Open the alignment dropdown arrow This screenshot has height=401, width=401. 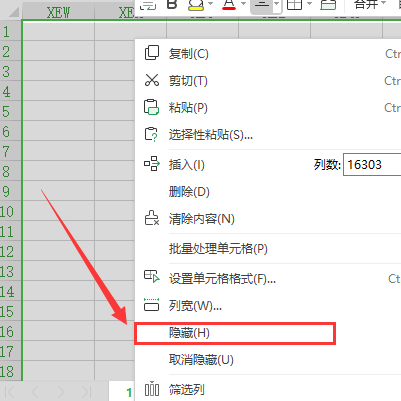point(277,4)
